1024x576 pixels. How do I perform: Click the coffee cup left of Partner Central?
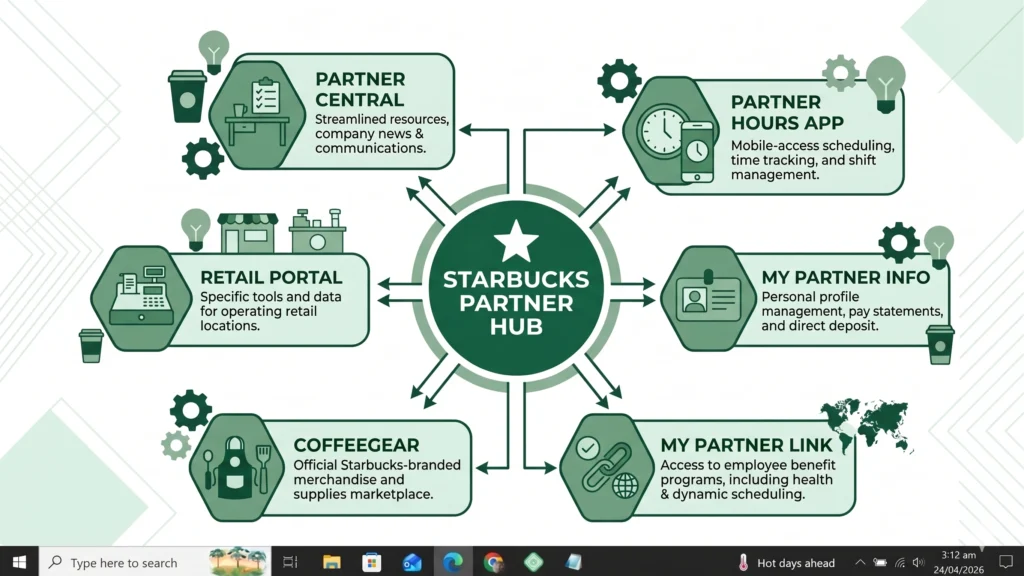[x=187, y=97]
